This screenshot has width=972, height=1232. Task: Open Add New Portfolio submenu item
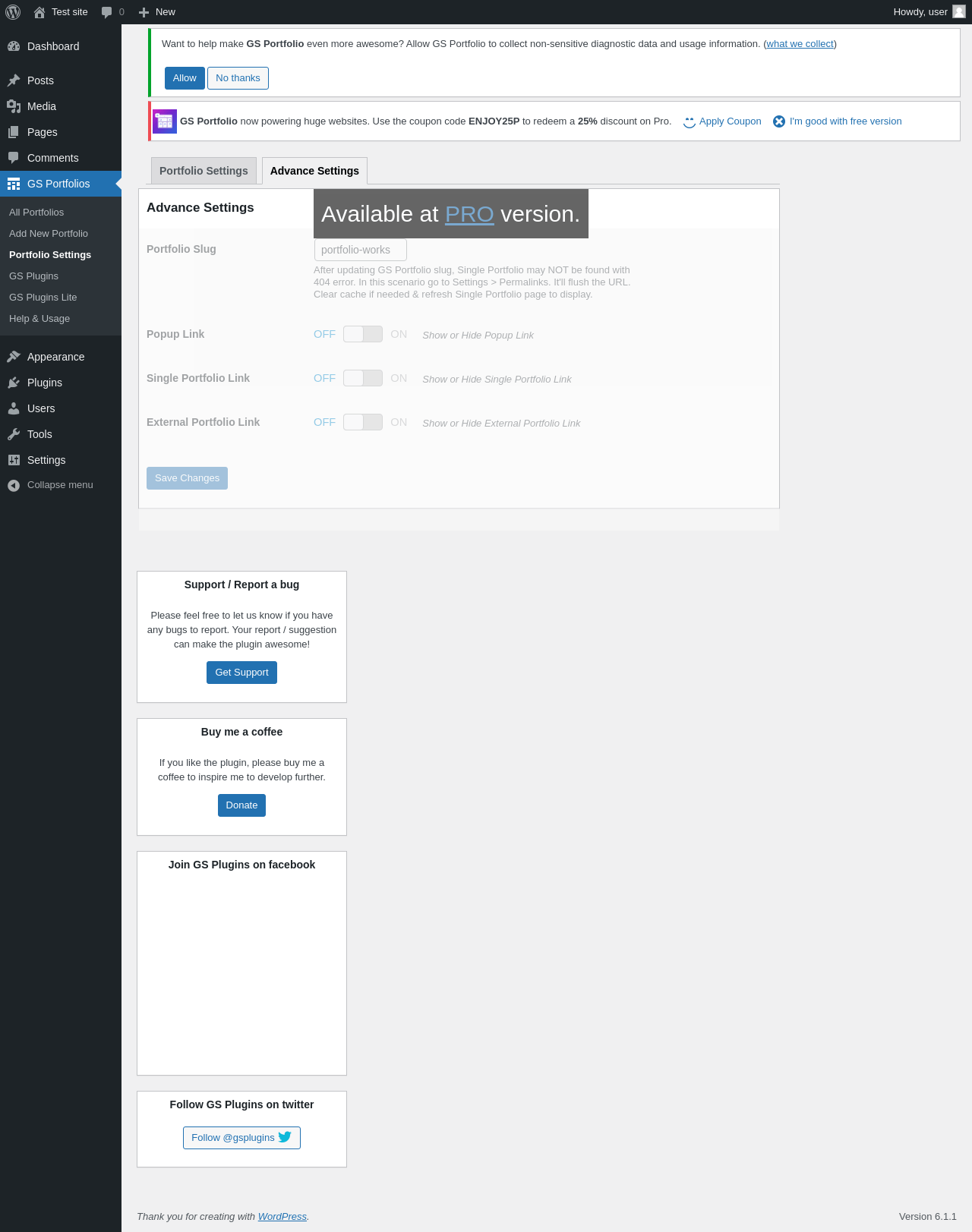61,234
